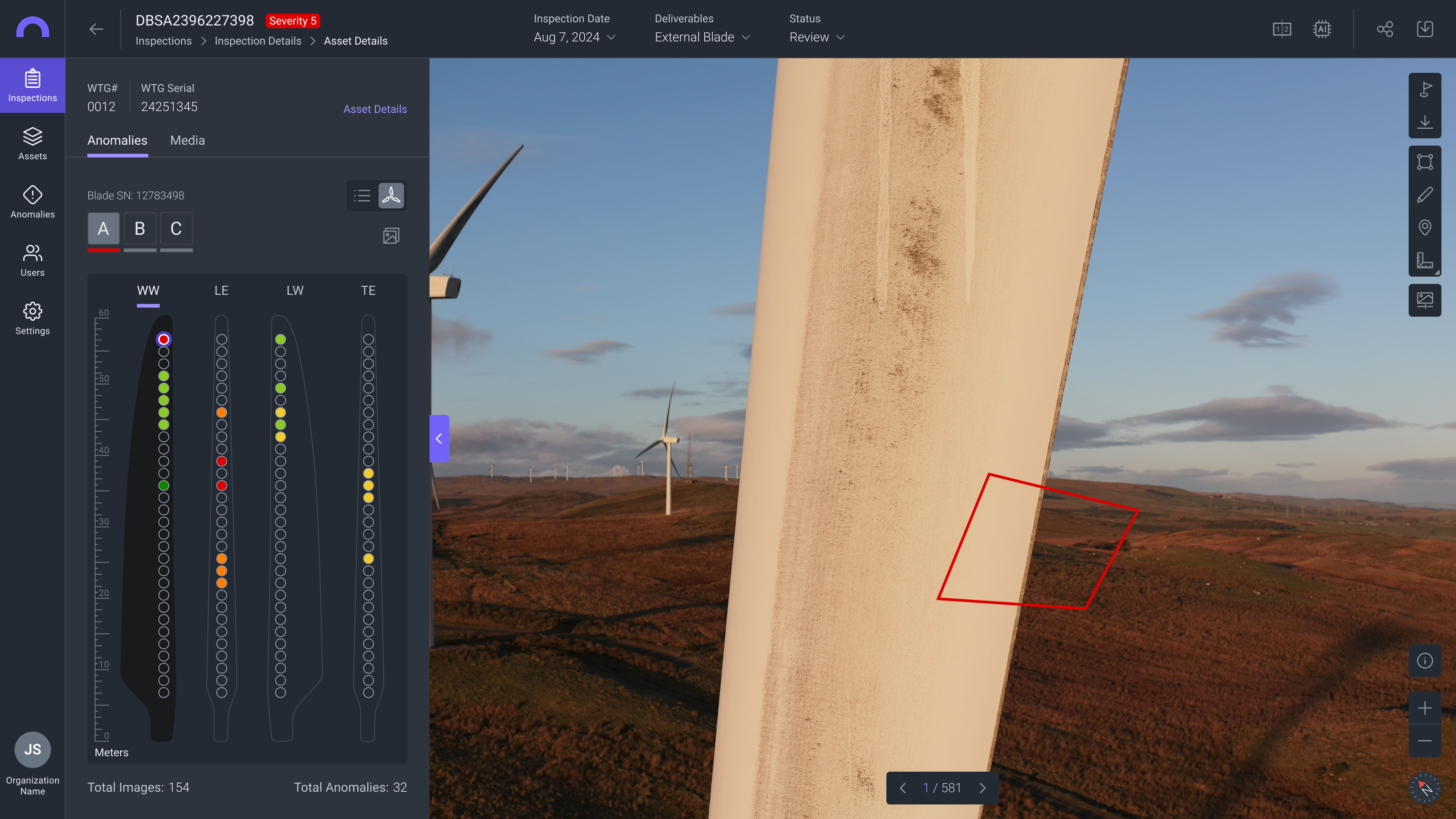Switch to blade diagram view
1456x819 pixels.
point(391,196)
